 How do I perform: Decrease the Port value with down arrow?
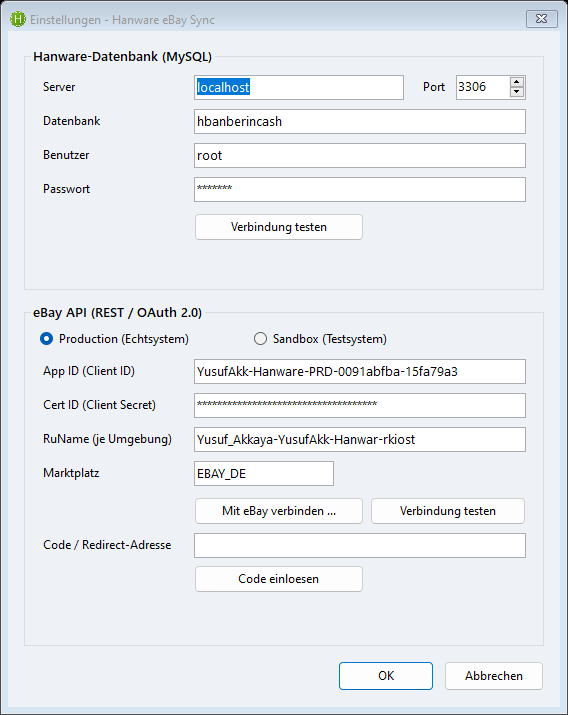click(x=516, y=92)
